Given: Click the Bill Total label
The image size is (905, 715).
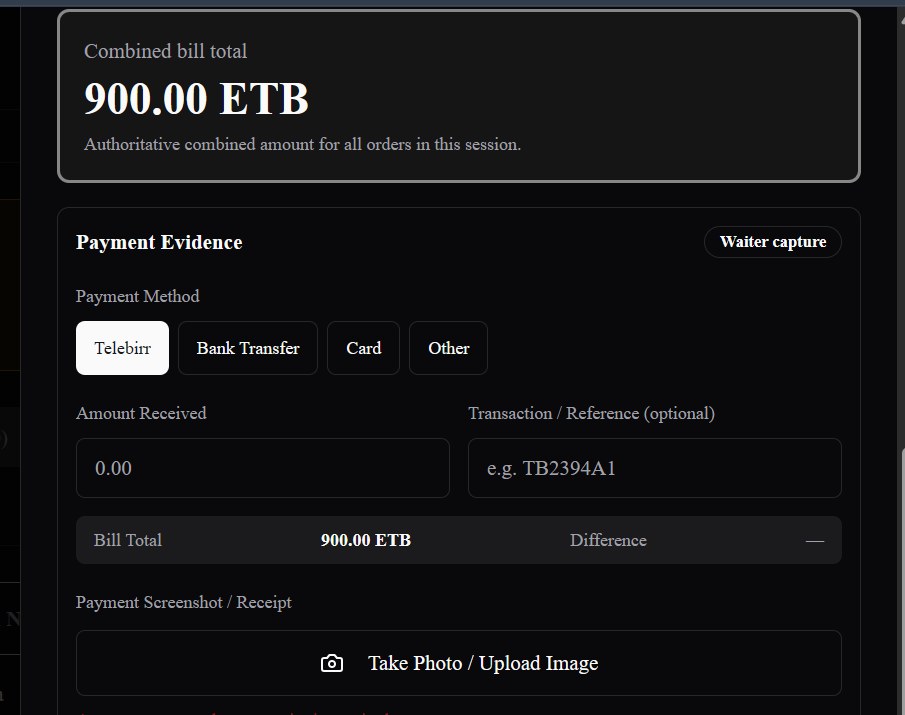Looking at the screenshot, I should (128, 540).
